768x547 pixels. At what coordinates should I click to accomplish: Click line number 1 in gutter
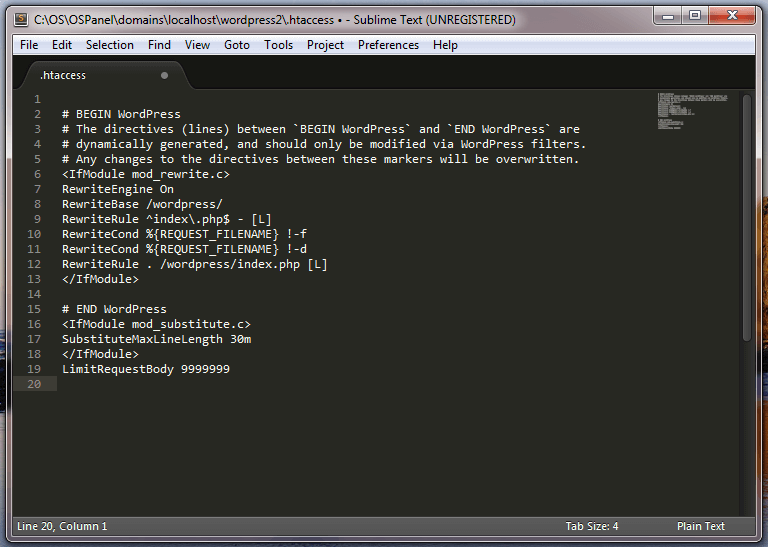coord(37,99)
